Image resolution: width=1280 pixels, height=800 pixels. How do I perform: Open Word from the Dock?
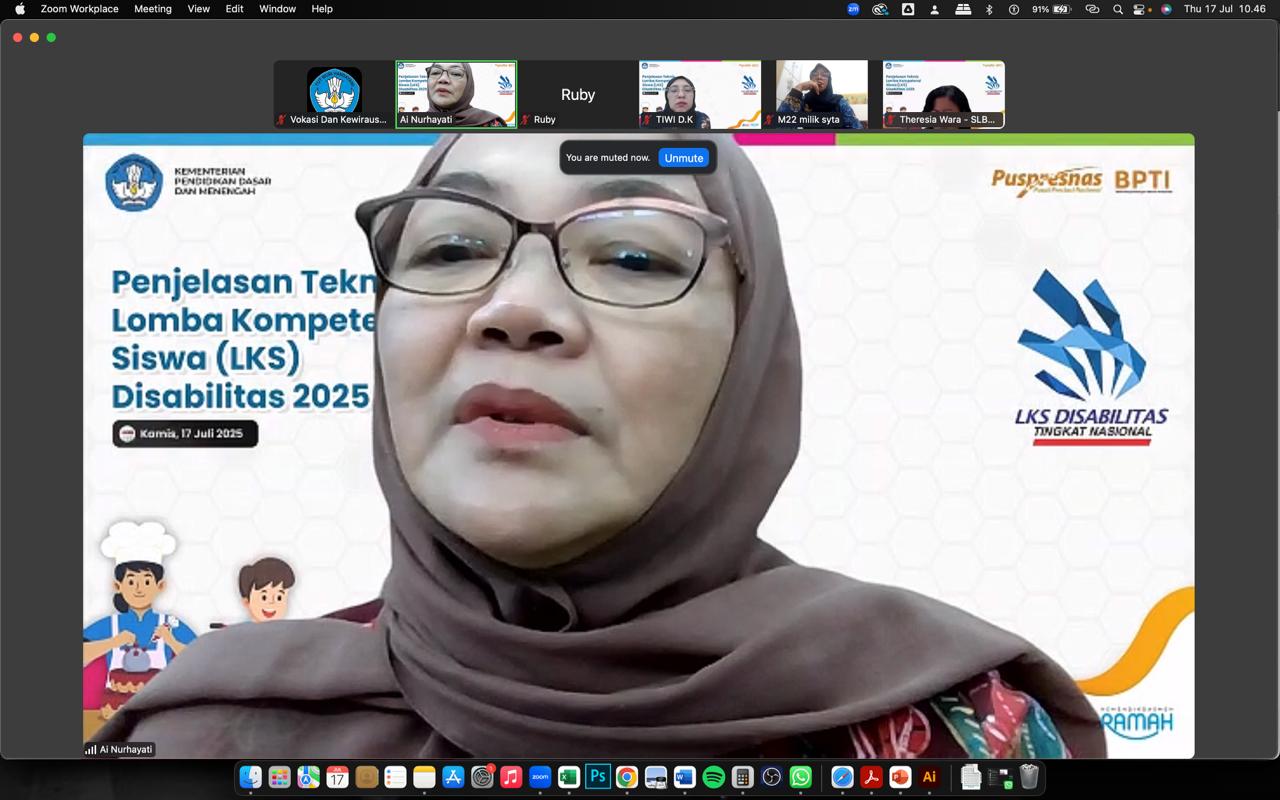point(685,777)
